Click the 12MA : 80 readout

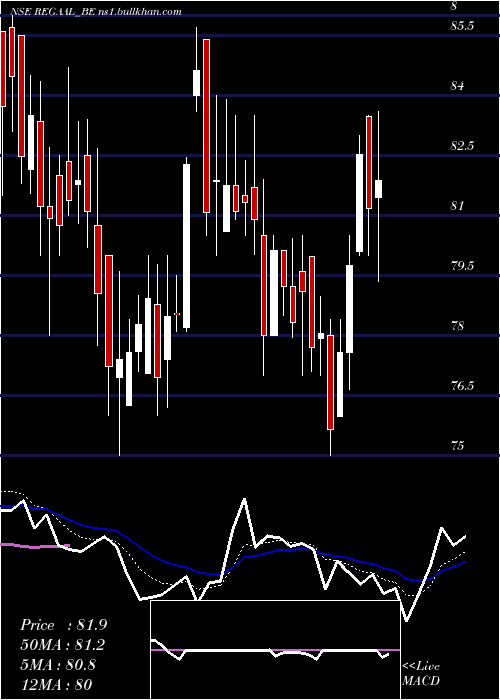point(56,684)
